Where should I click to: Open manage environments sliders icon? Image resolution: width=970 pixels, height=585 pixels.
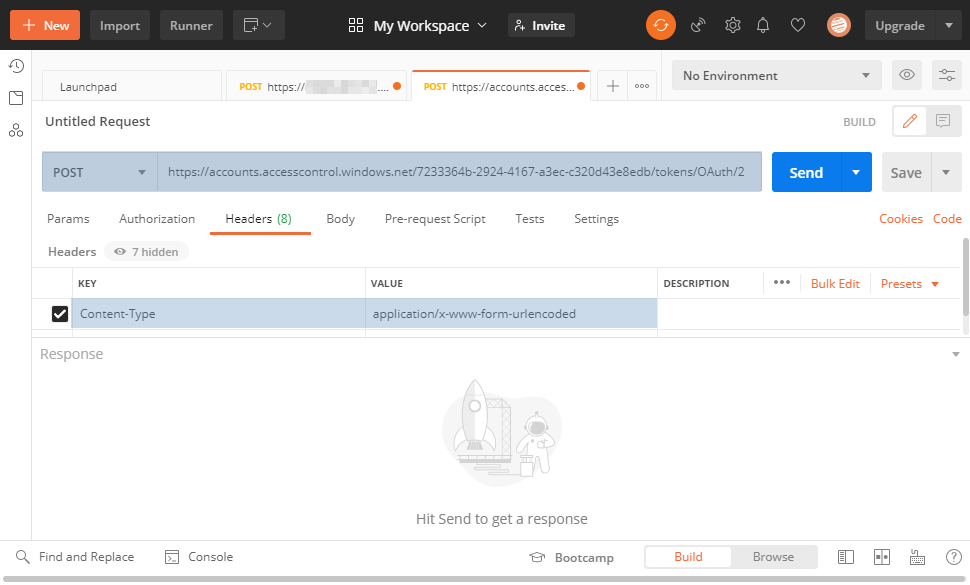coord(946,75)
